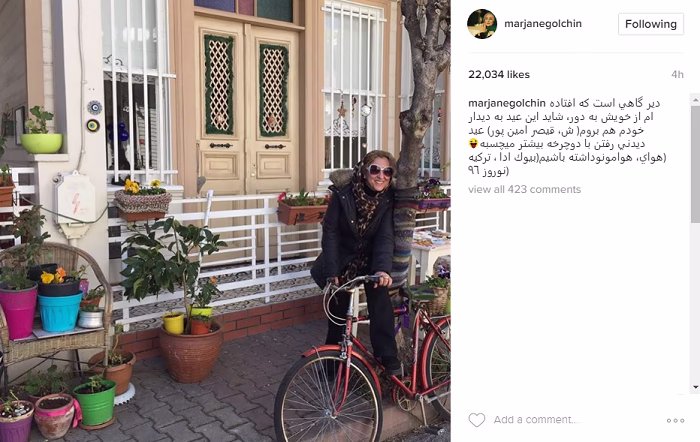View all 423 comments

tap(524, 189)
